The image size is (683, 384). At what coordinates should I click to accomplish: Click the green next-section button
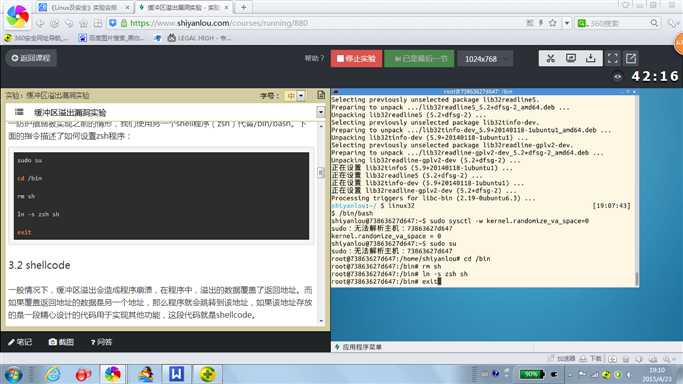coord(420,58)
